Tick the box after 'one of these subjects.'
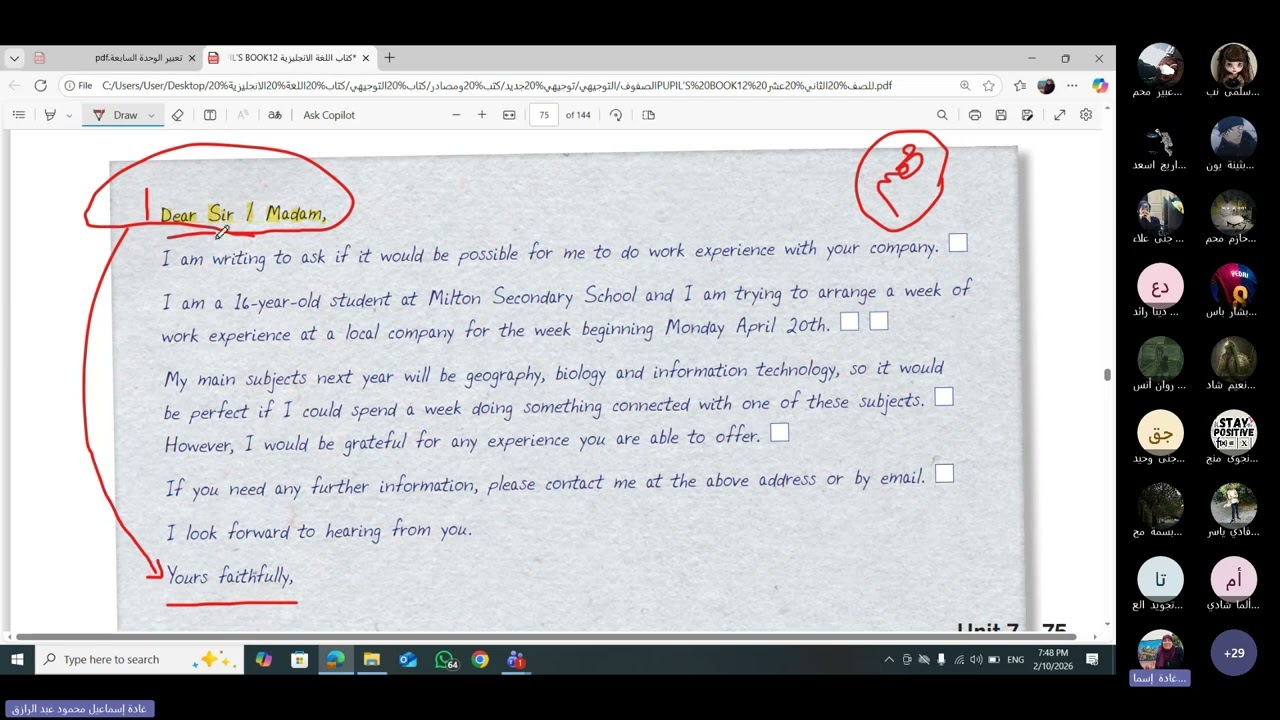1280x720 pixels. click(944, 397)
